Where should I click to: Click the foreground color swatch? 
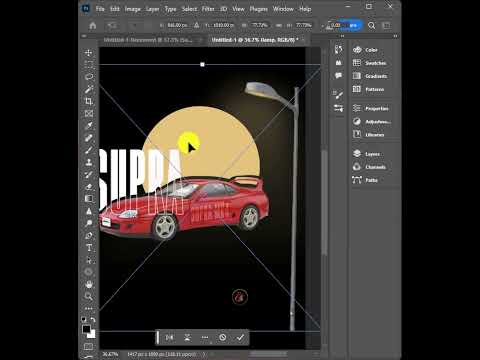(x=86, y=329)
